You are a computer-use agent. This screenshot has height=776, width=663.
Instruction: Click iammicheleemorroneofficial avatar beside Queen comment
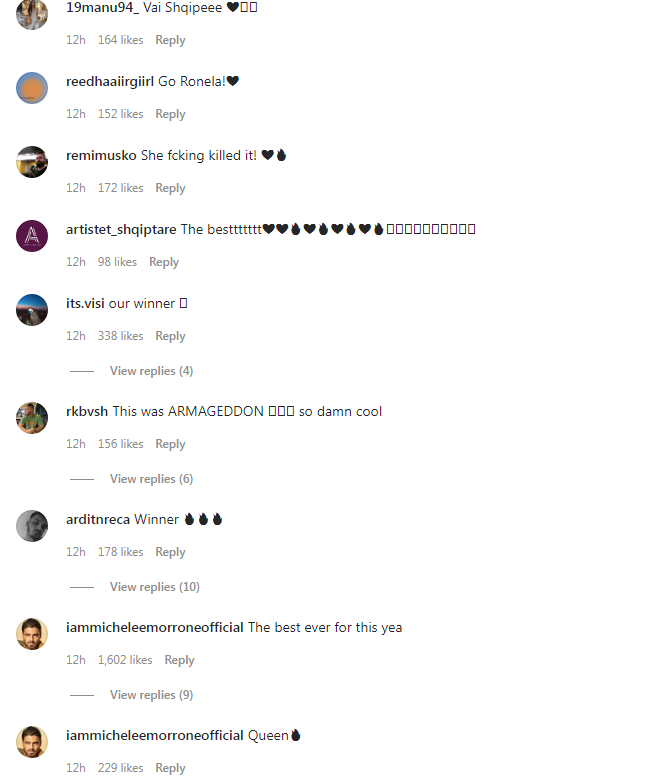pos(32,742)
